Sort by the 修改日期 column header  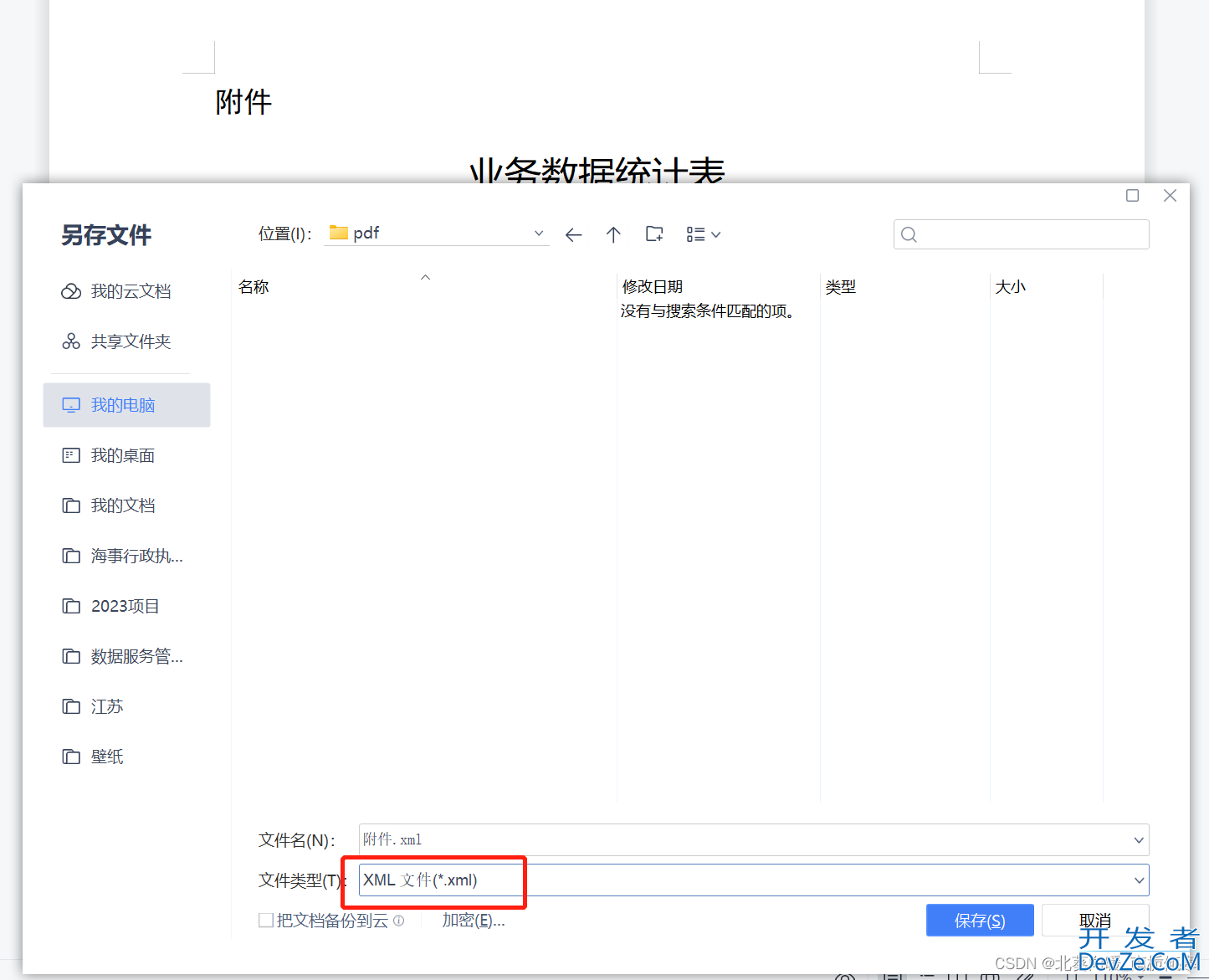tap(653, 287)
